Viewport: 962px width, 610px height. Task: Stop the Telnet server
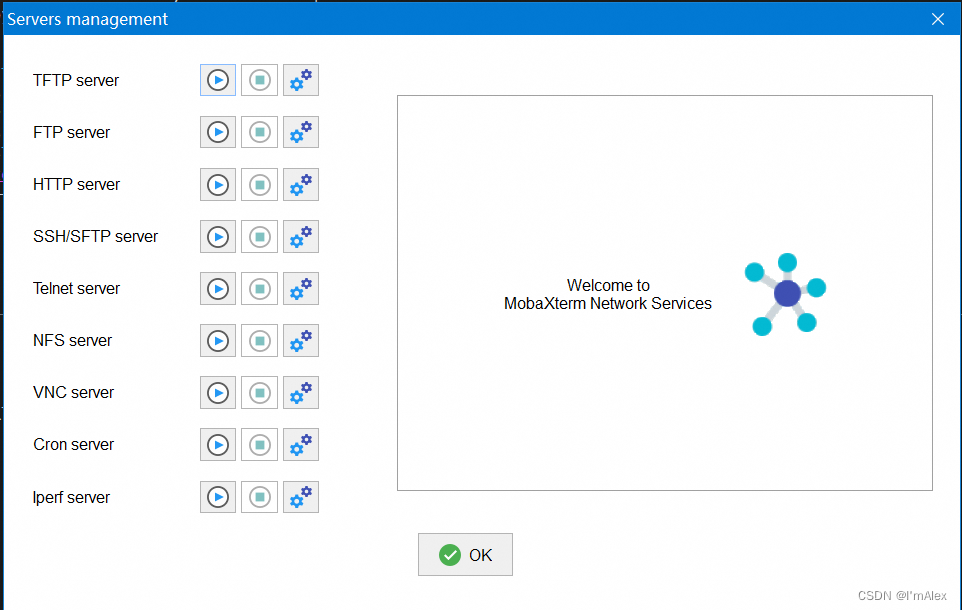pyautogui.click(x=260, y=288)
